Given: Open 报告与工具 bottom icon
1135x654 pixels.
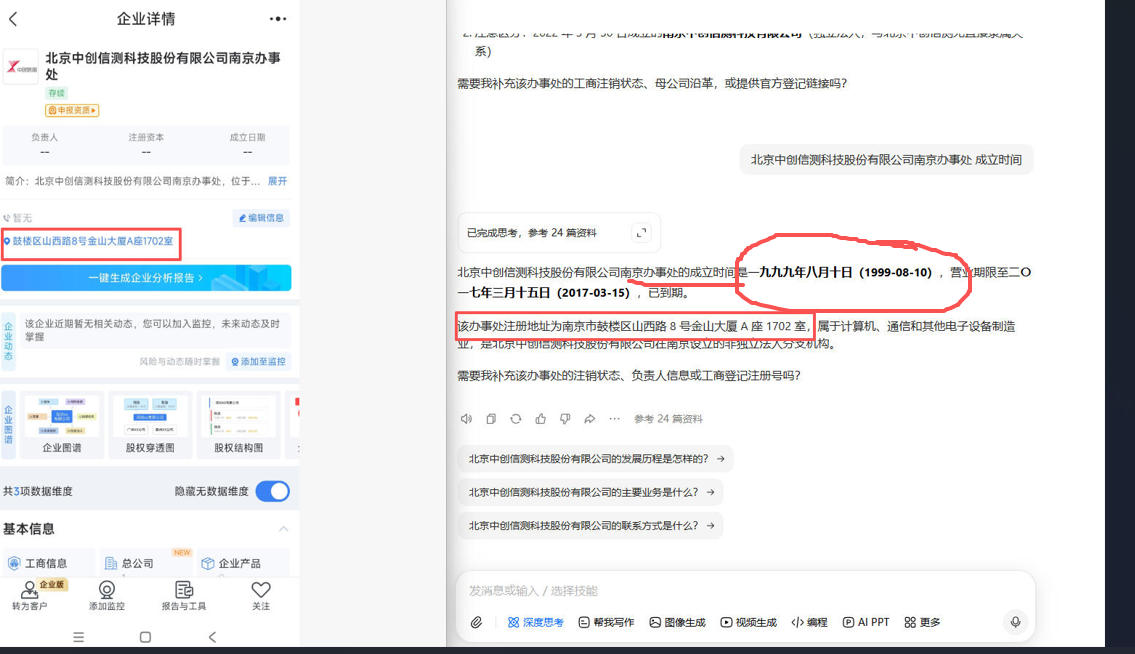Looking at the screenshot, I should point(184,595).
